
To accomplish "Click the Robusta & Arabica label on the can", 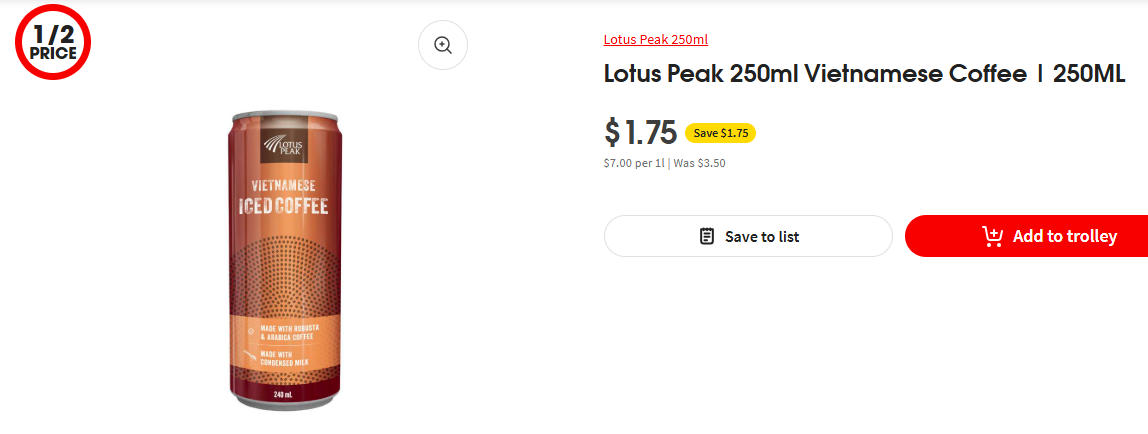I will point(297,331).
